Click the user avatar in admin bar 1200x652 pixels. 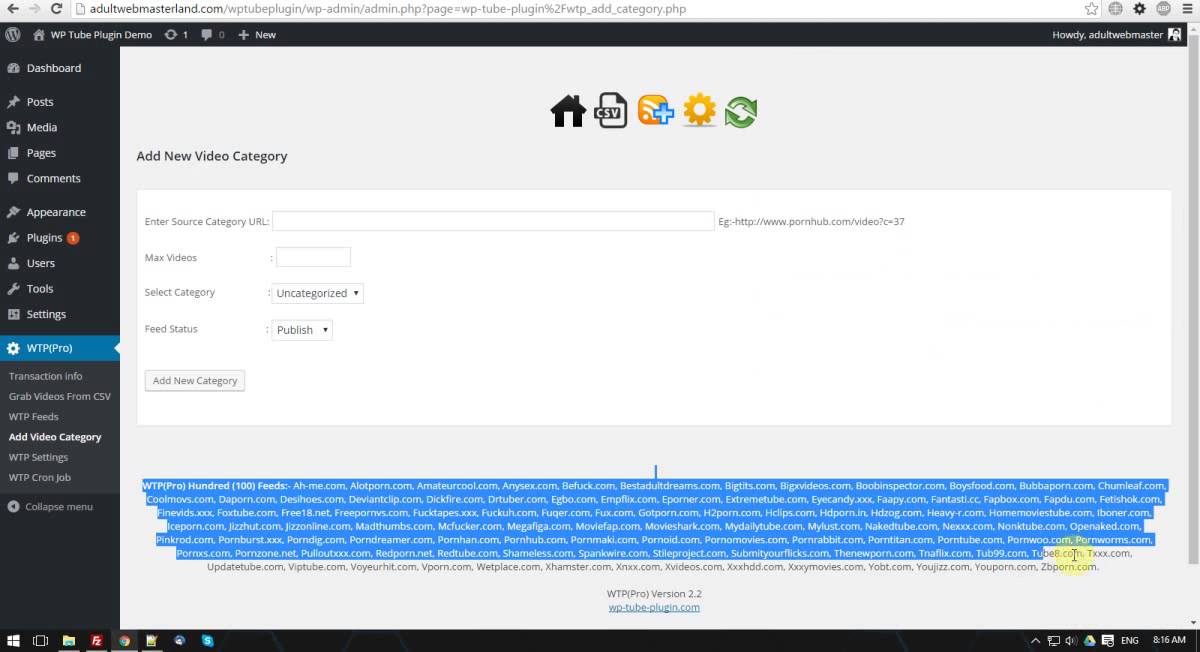tap(1174, 34)
